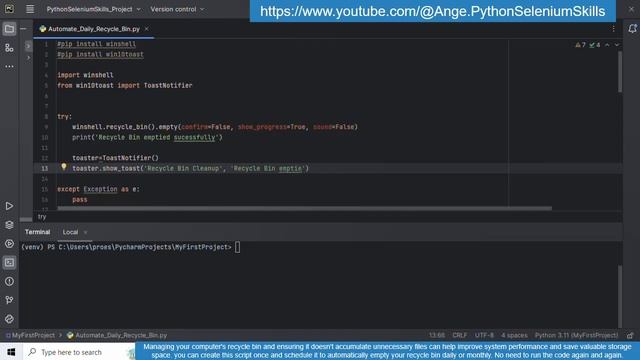Toggle read-only lock icon in status bar

pyautogui.click(x=630, y=336)
